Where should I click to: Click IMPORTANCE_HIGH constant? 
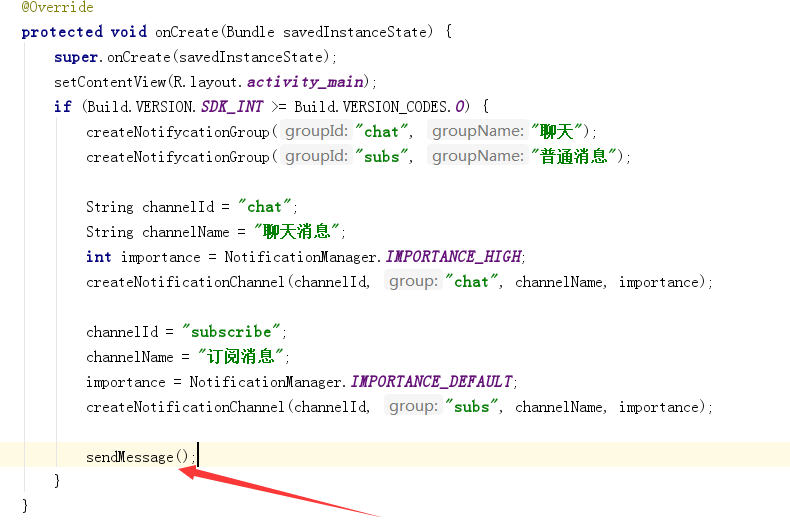click(454, 257)
